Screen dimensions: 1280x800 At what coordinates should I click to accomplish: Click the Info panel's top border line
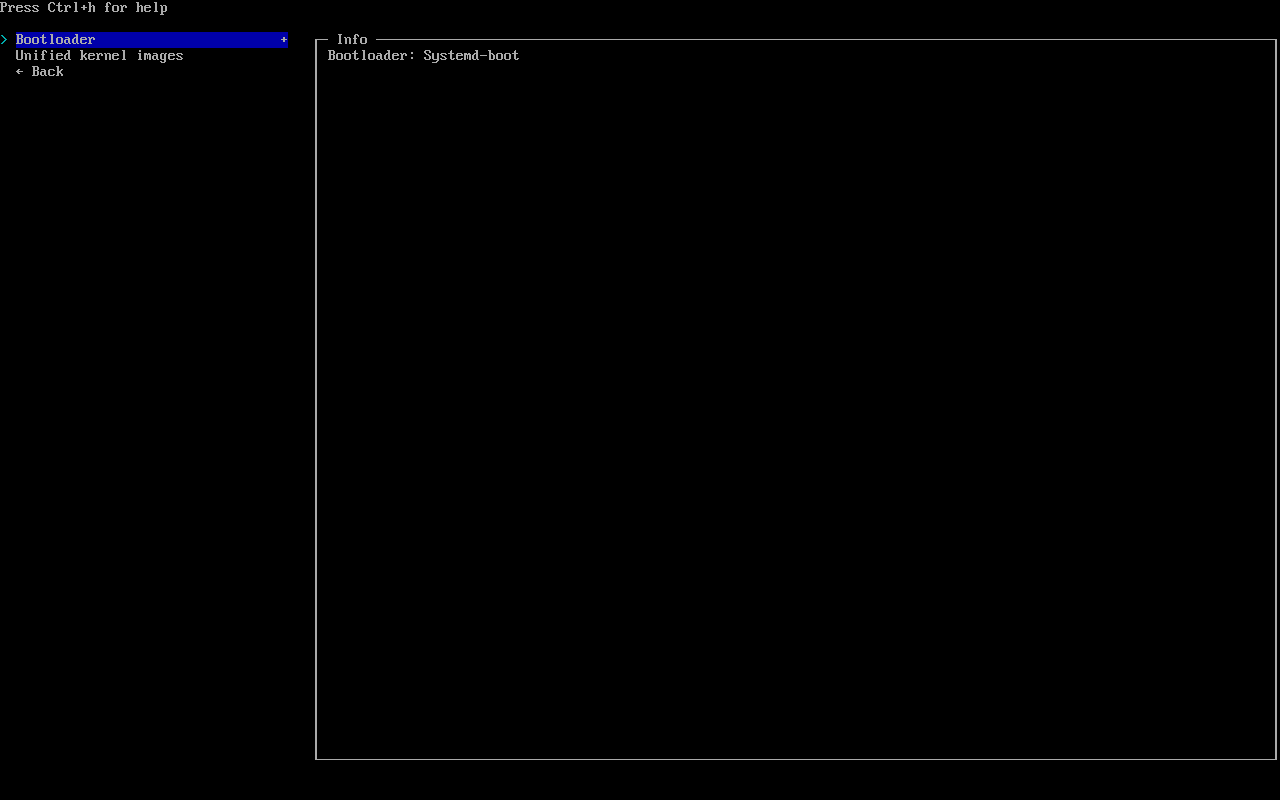pyautogui.click(x=800, y=40)
